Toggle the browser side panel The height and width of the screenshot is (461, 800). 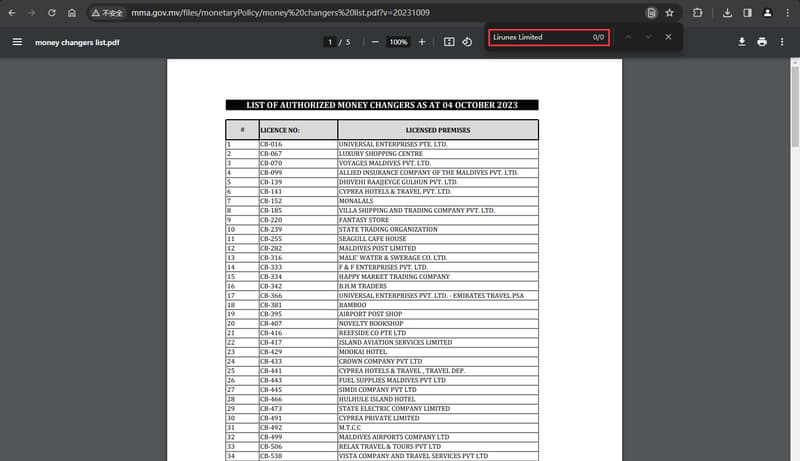click(x=747, y=13)
